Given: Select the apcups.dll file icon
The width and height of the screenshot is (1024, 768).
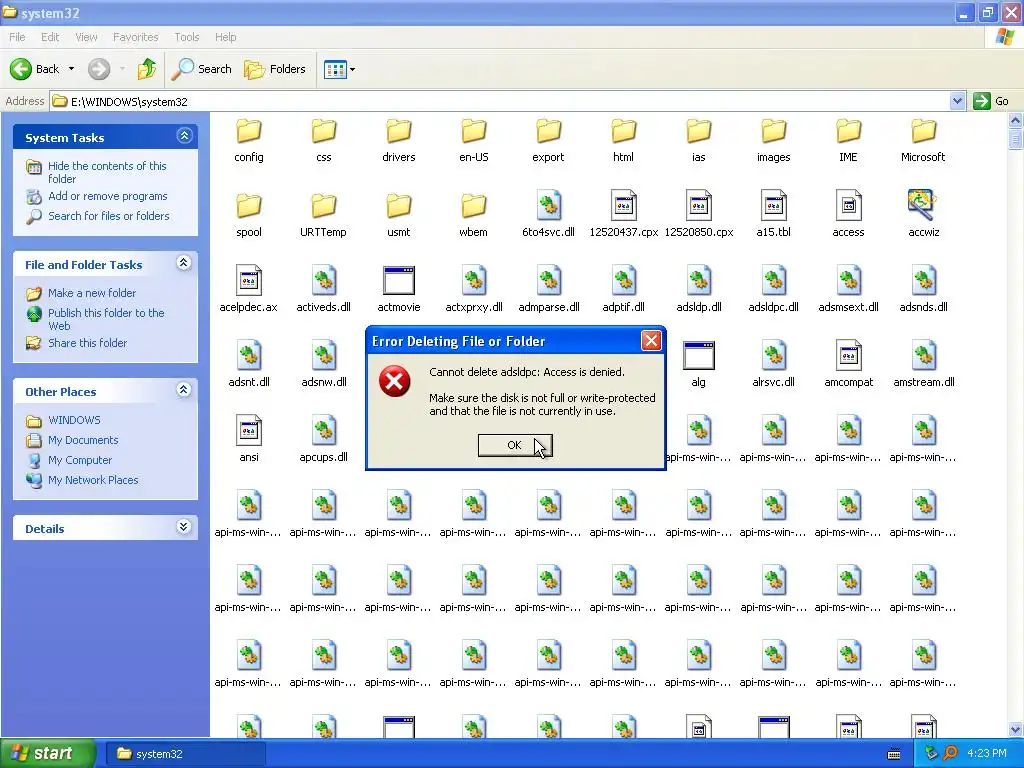Looking at the screenshot, I should (x=324, y=431).
